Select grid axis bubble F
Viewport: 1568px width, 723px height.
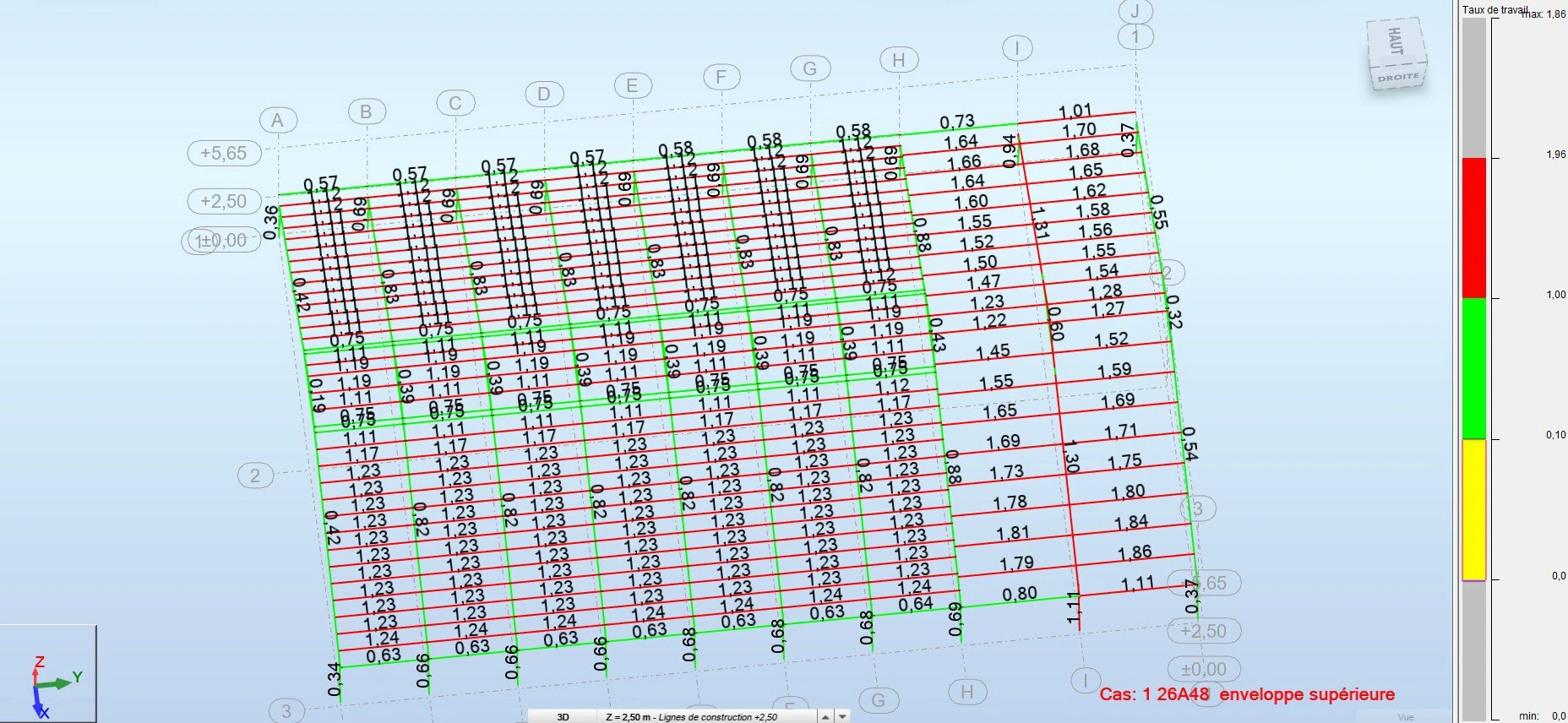tap(721, 77)
